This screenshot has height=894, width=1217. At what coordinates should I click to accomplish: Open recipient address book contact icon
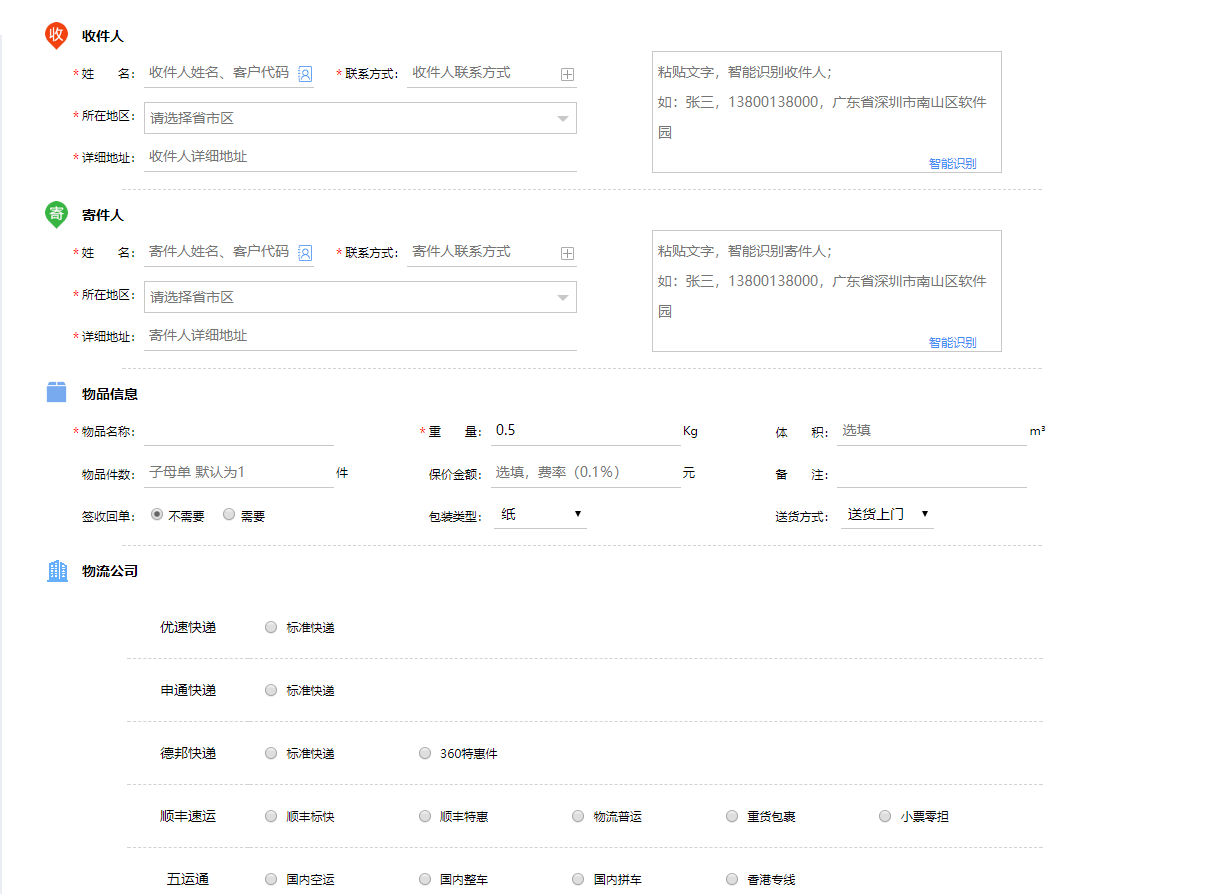point(305,74)
